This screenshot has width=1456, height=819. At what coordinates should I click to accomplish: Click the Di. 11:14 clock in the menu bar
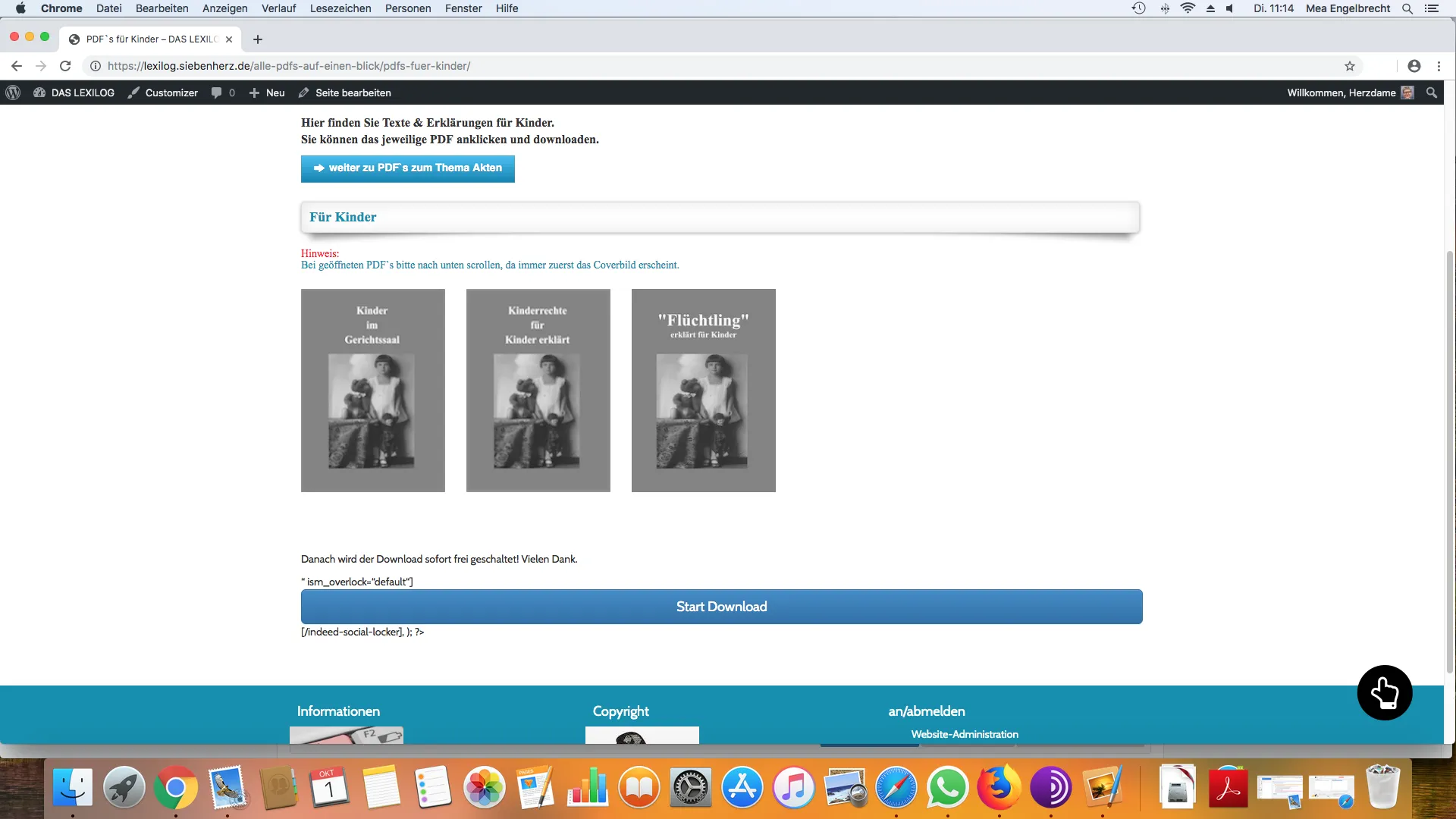point(1274,8)
